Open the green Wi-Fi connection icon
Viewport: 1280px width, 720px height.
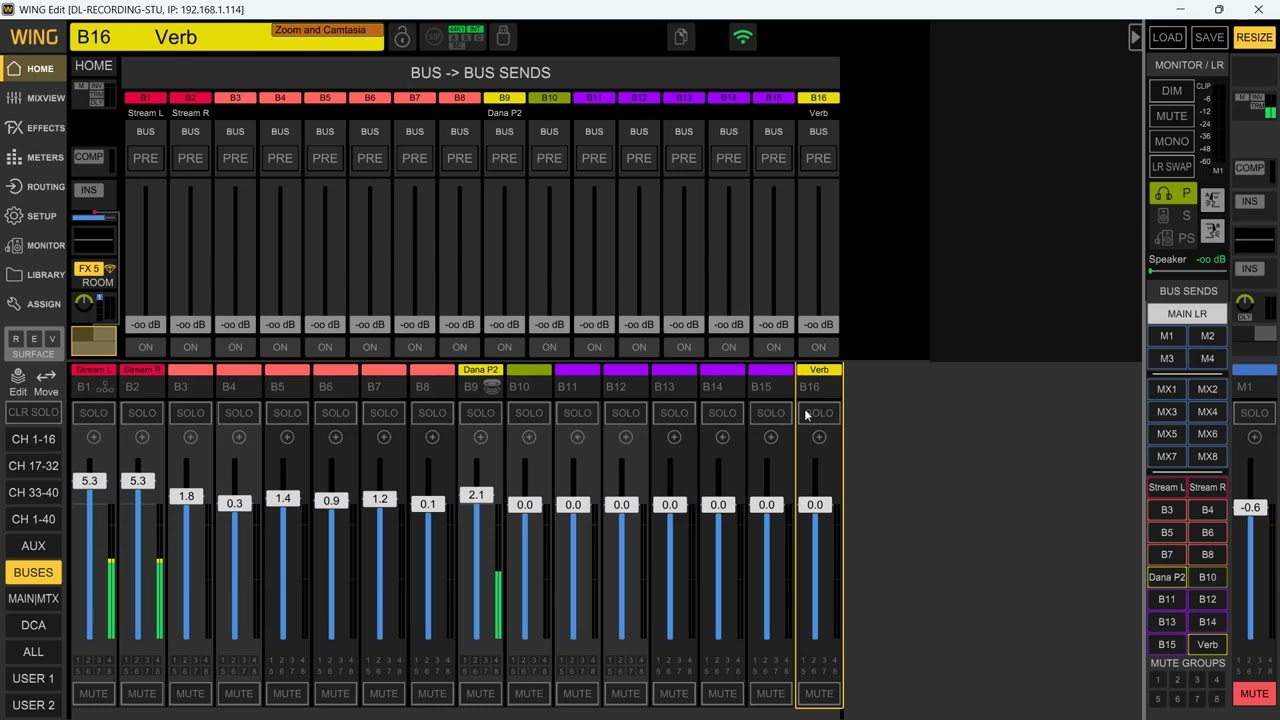743,37
